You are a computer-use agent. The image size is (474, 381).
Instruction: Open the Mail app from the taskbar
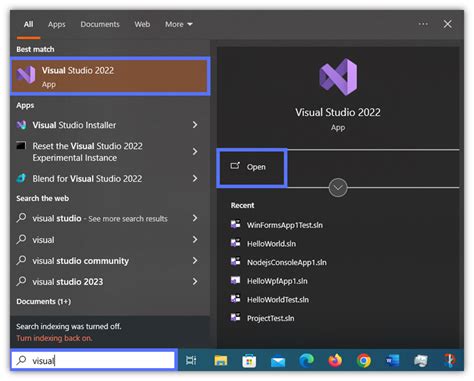(278, 361)
